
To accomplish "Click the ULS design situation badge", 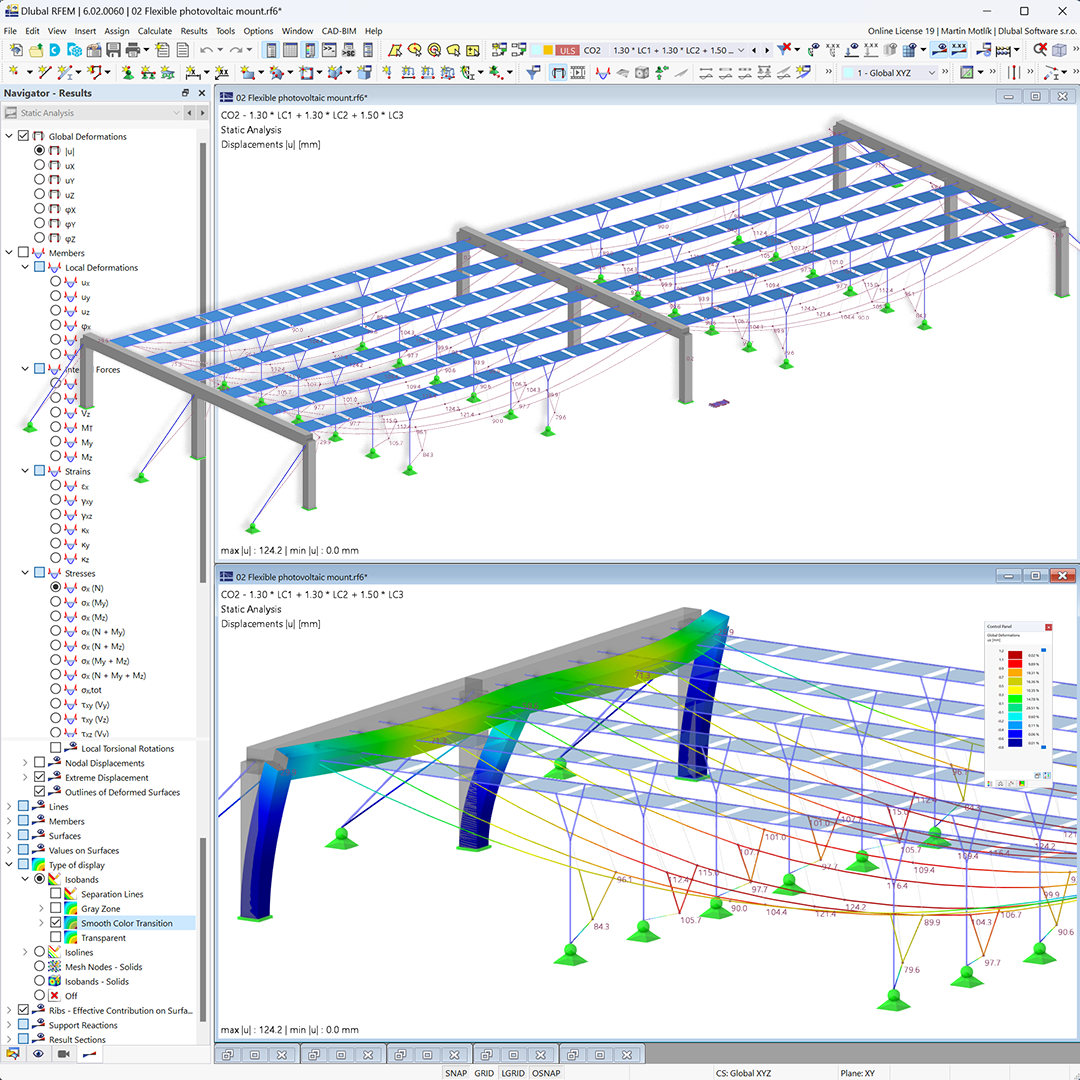I will pos(568,50).
